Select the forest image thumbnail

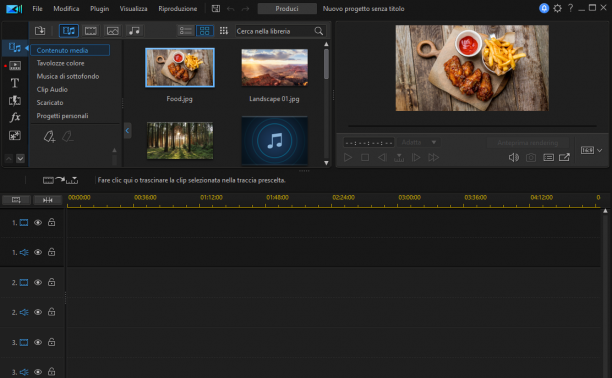point(180,141)
